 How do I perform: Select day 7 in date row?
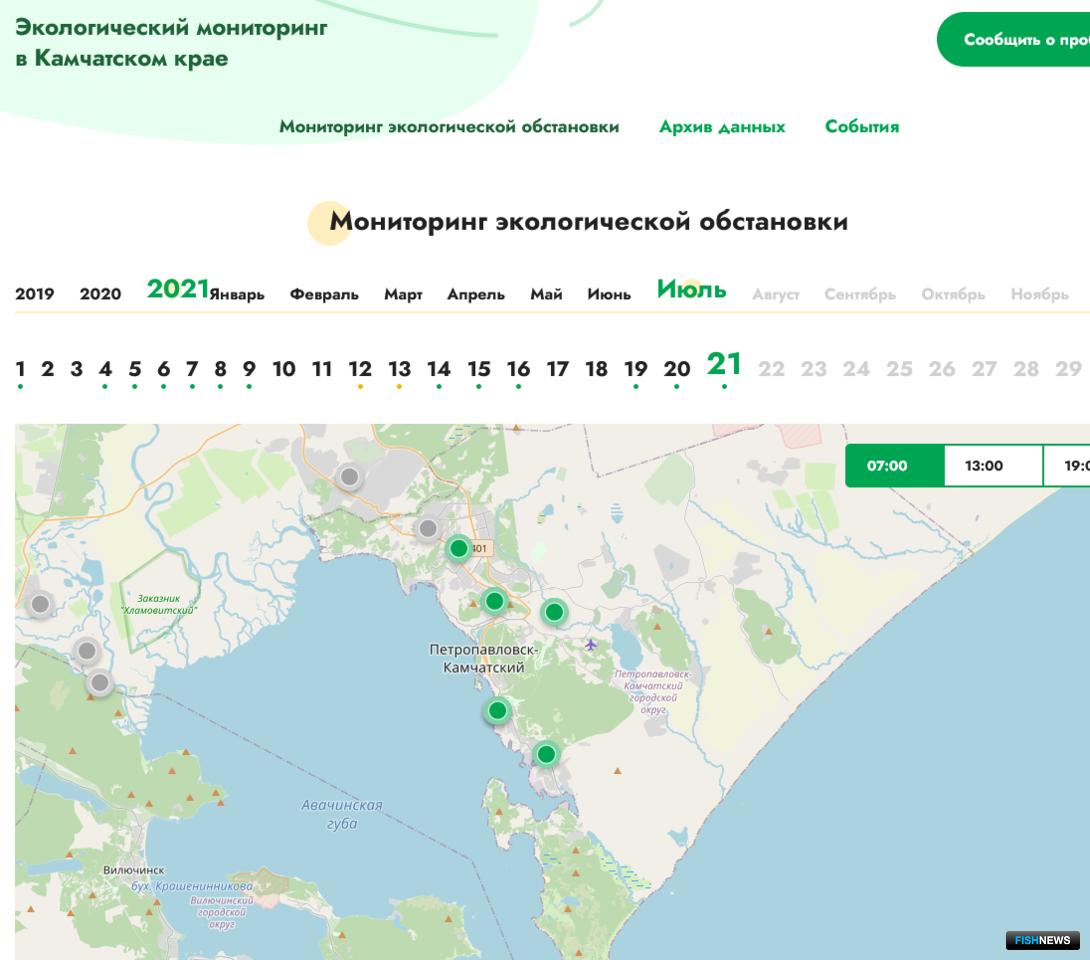click(x=192, y=369)
